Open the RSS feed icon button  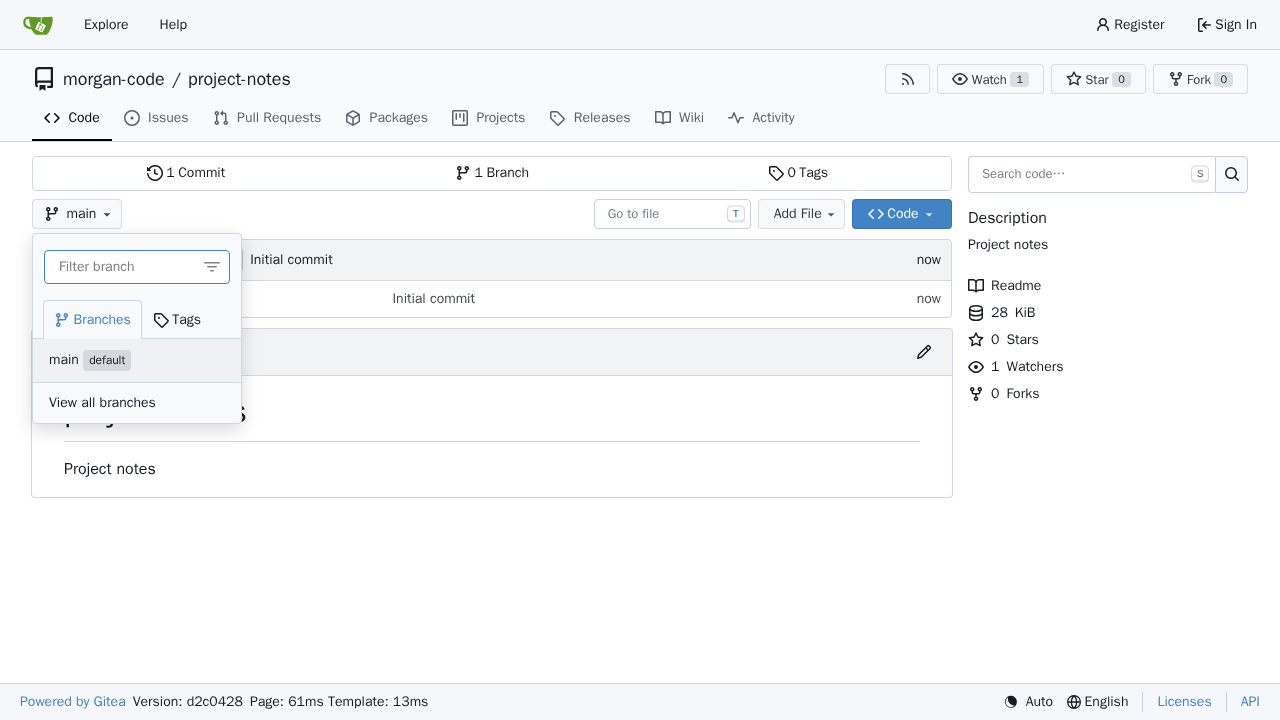907,79
